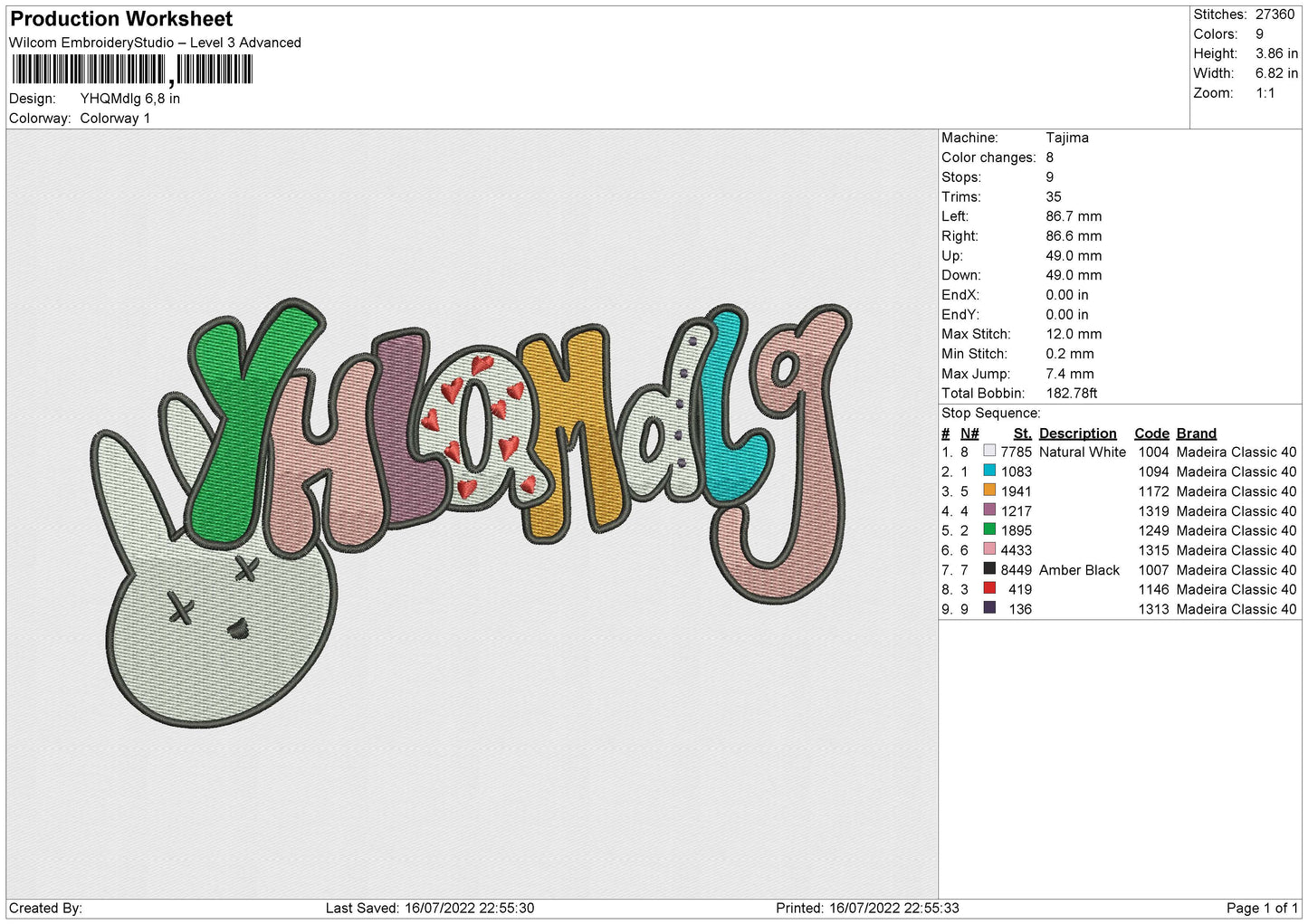Click the Amber Black color swatch
Screen dimensions: 1308x924
click(989, 569)
